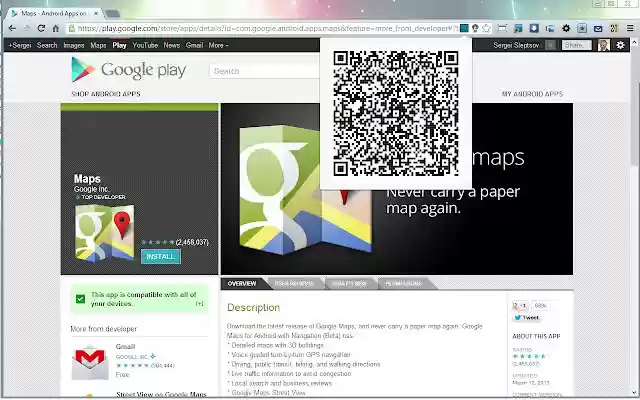The image size is (640, 400).
Task: Select the Overview tab
Action: point(242,284)
